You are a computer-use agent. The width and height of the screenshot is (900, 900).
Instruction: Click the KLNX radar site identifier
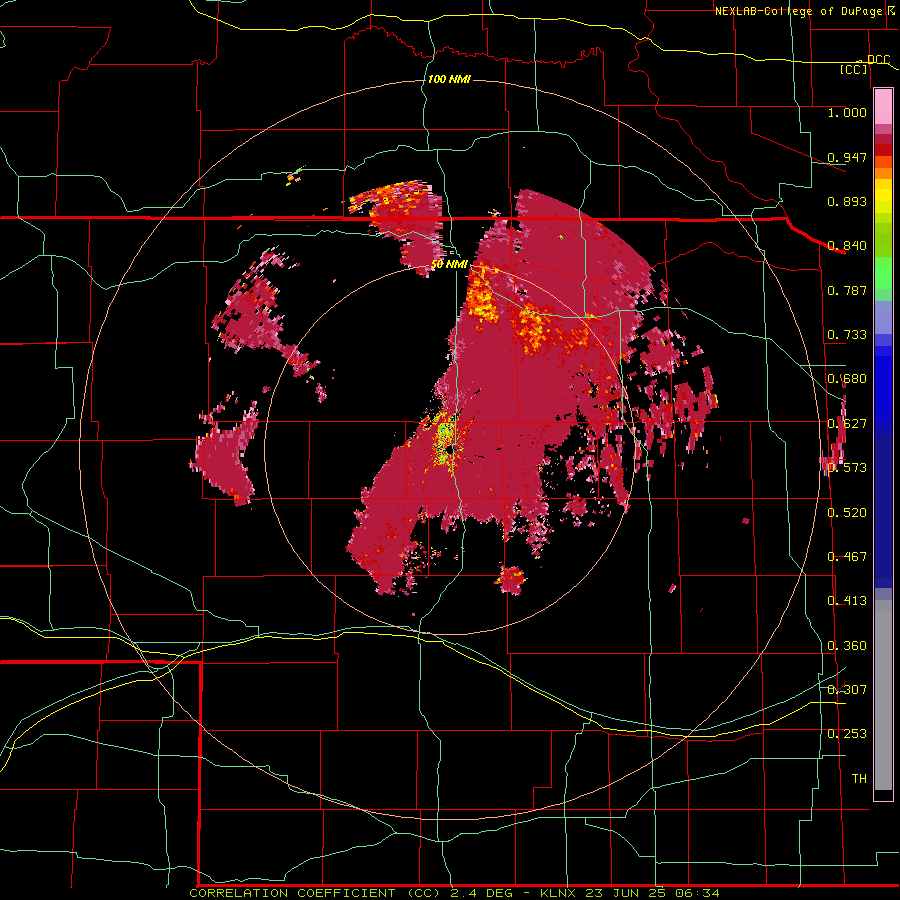[x=560, y=893]
